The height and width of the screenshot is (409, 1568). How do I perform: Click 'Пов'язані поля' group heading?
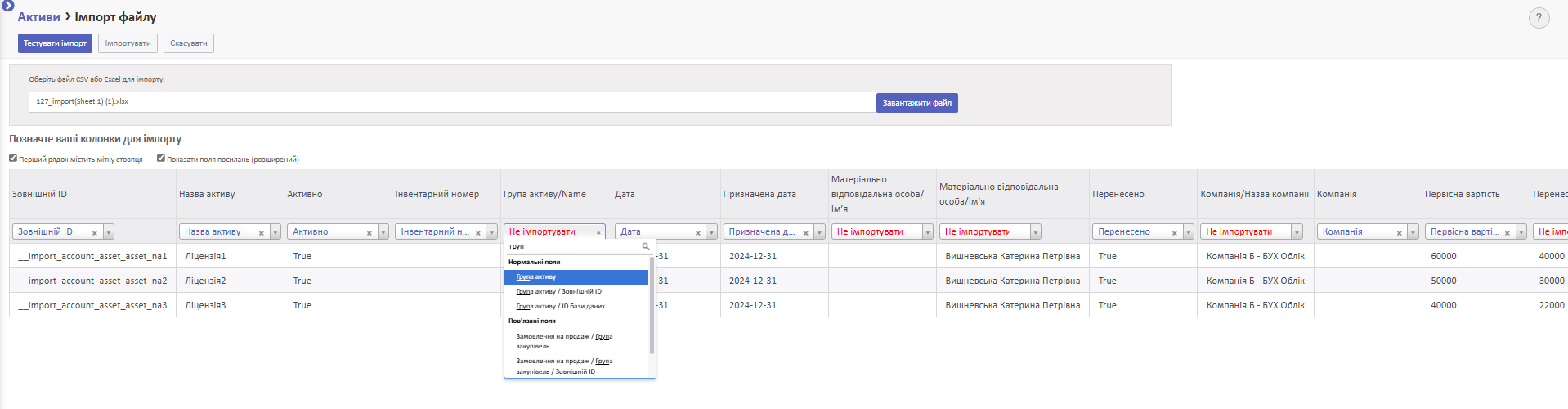[x=532, y=321]
